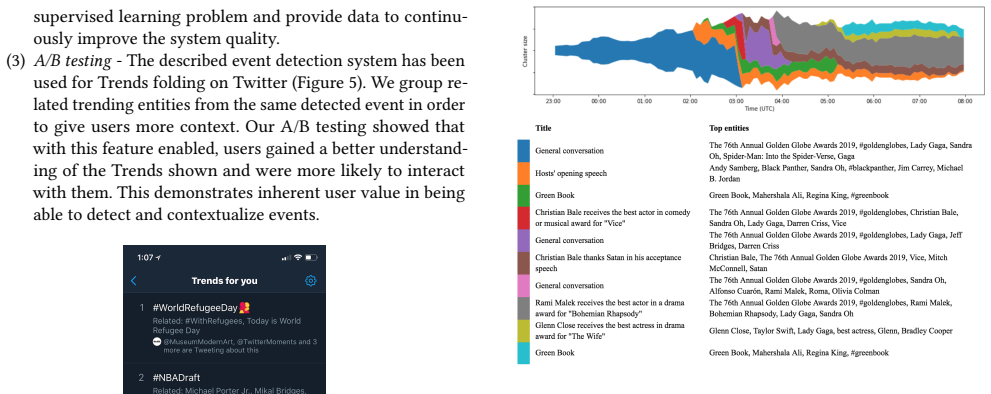Screen dimensions: 991x394
Task: Select the orange Hosts' opening speech swatch
Action: tap(524, 173)
